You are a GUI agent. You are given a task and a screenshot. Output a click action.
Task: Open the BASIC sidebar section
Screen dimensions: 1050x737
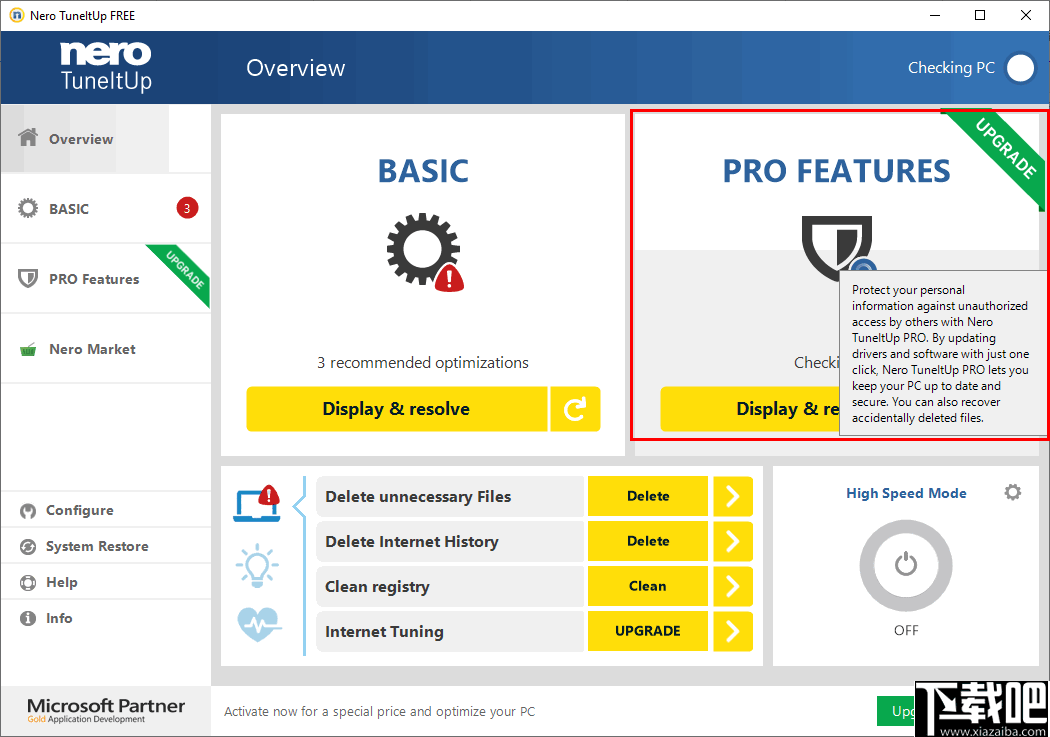[x=106, y=209]
